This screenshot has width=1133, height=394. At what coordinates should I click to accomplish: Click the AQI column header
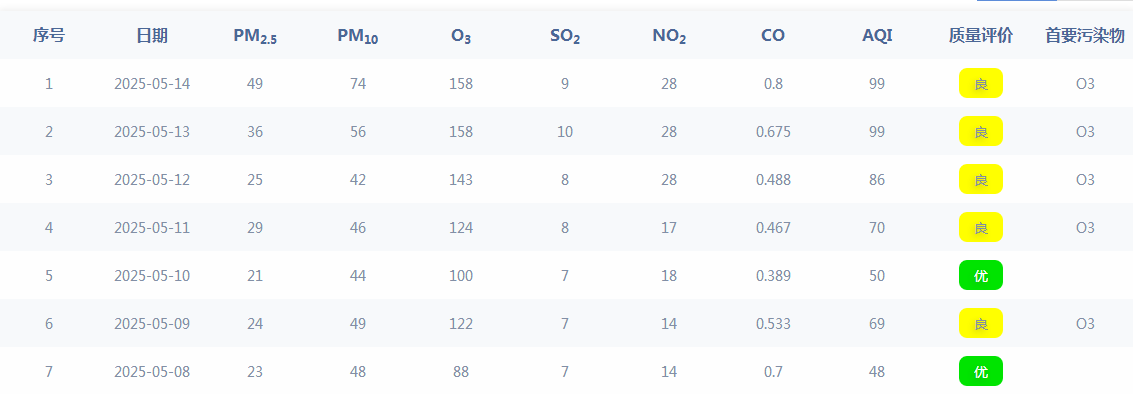point(877,35)
